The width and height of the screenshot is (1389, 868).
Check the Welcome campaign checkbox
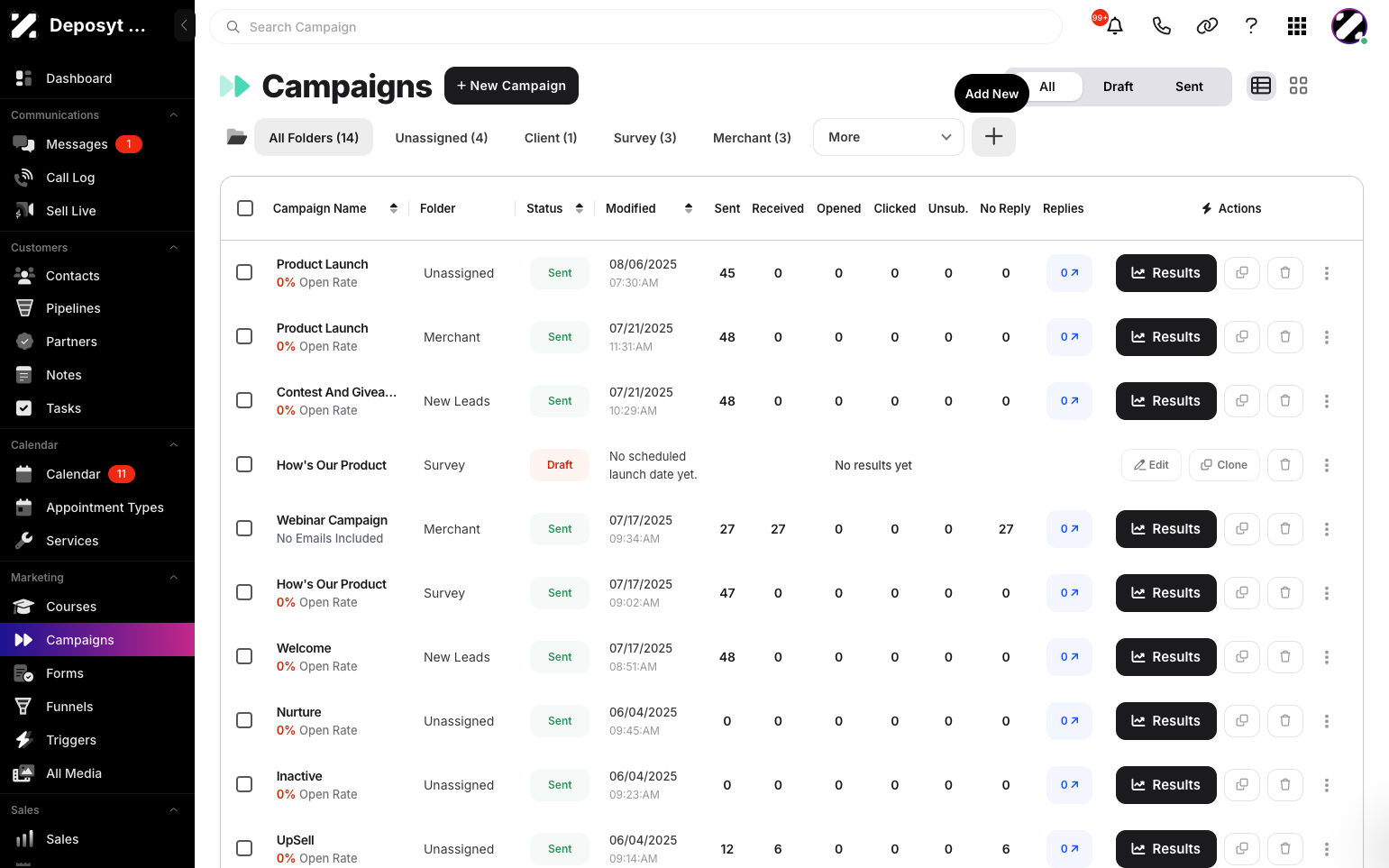[244, 656]
